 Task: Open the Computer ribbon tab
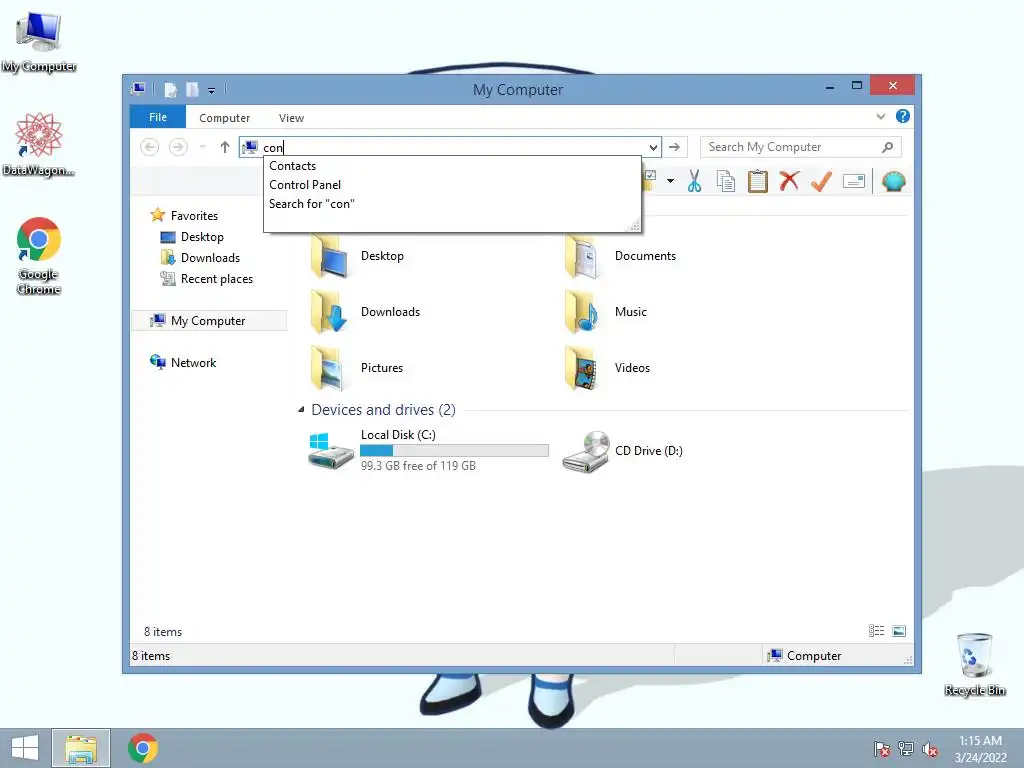224,118
